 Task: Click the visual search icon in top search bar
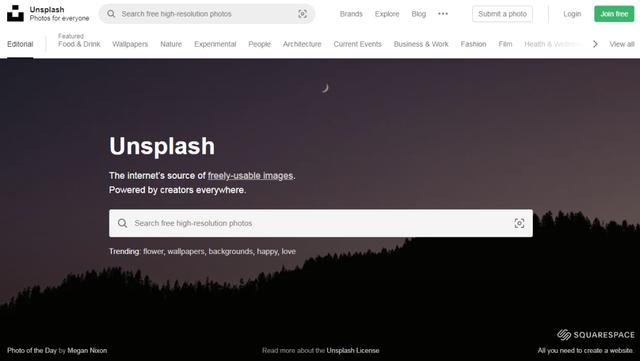(302, 14)
